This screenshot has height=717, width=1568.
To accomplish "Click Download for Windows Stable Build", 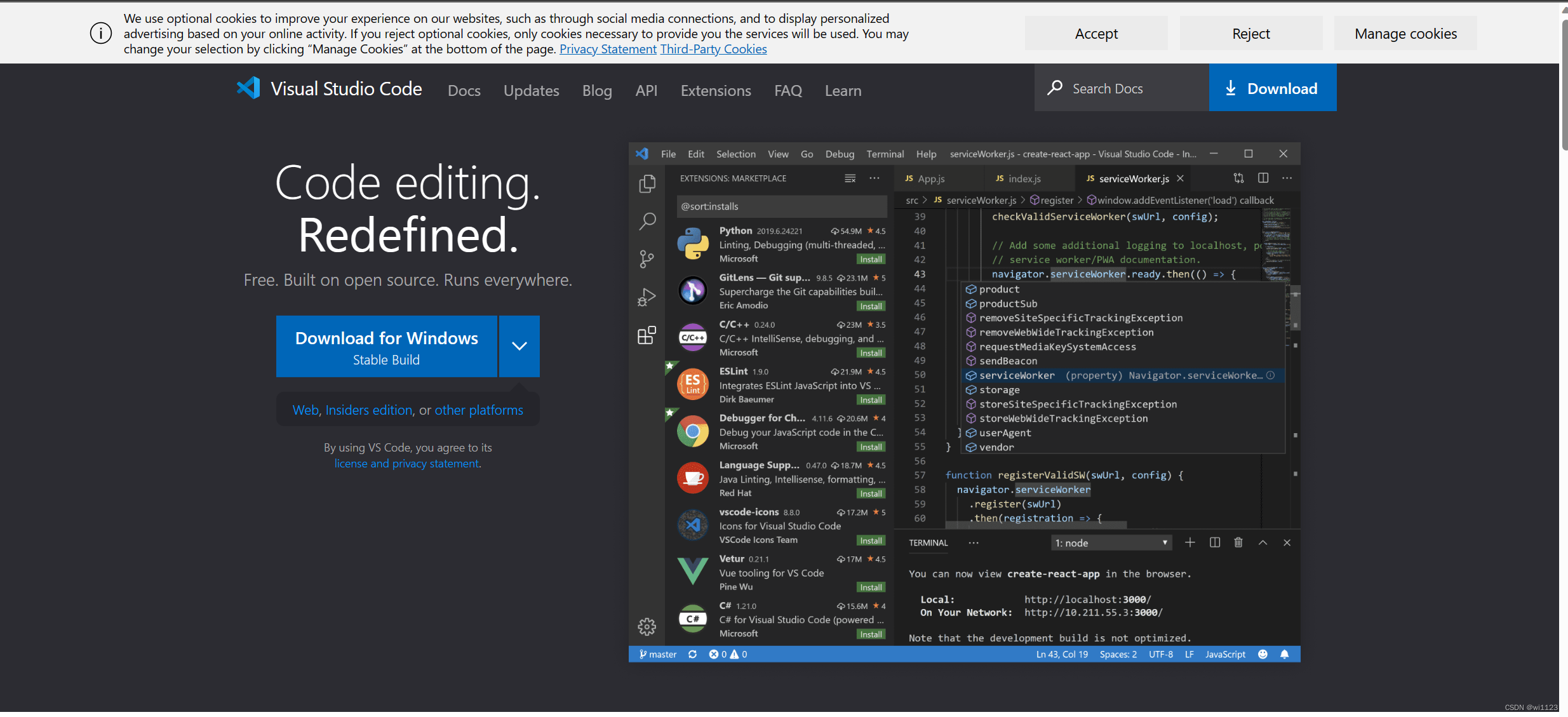I will point(387,346).
